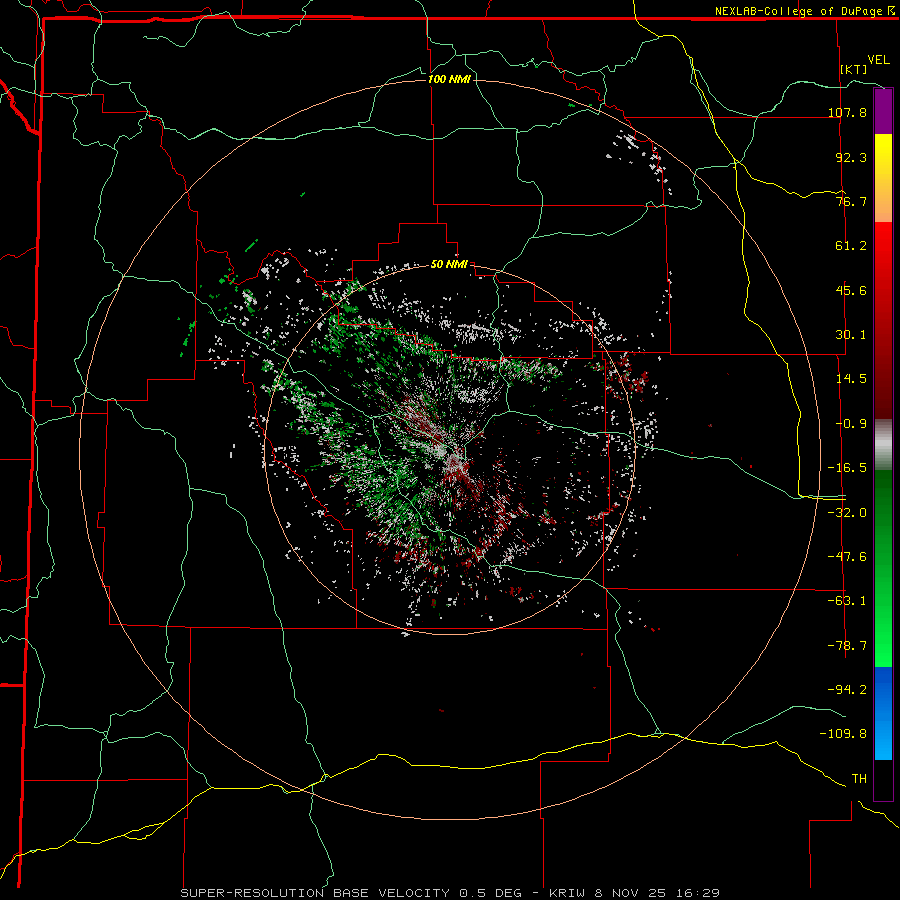Click the 92.3 velocity label
The image size is (900, 900).
851,157
